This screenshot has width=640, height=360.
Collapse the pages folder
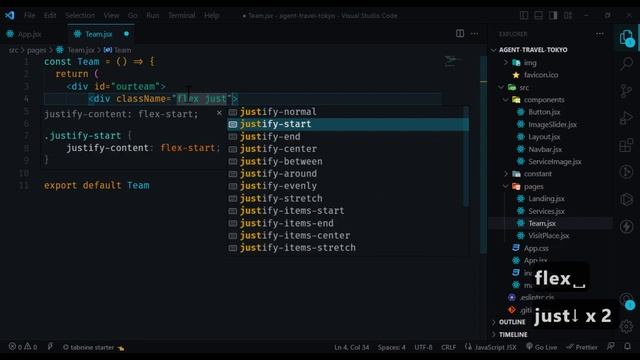[x=533, y=187]
